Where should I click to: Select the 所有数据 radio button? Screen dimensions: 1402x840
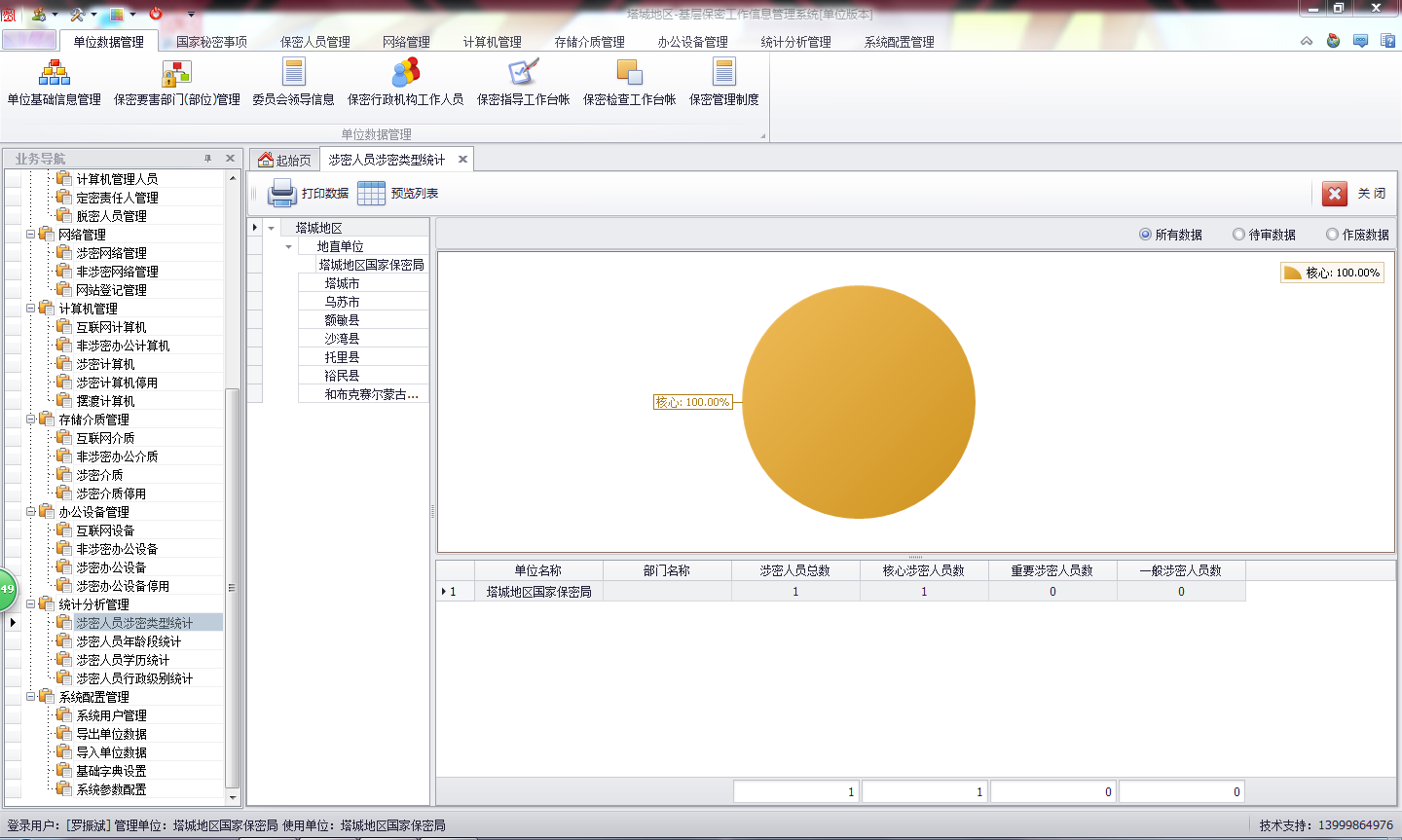click(x=1145, y=235)
